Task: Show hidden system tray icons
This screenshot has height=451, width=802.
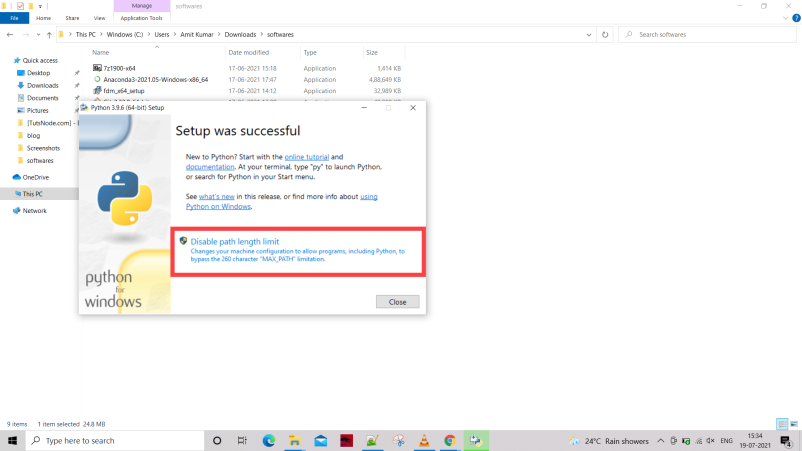Action: [661, 441]
